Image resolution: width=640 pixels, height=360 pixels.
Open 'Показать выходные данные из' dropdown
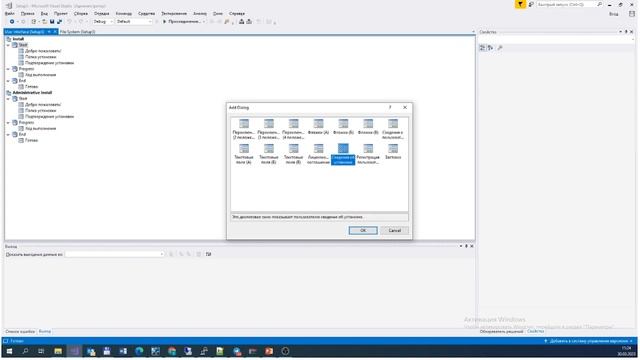[114, 254]
